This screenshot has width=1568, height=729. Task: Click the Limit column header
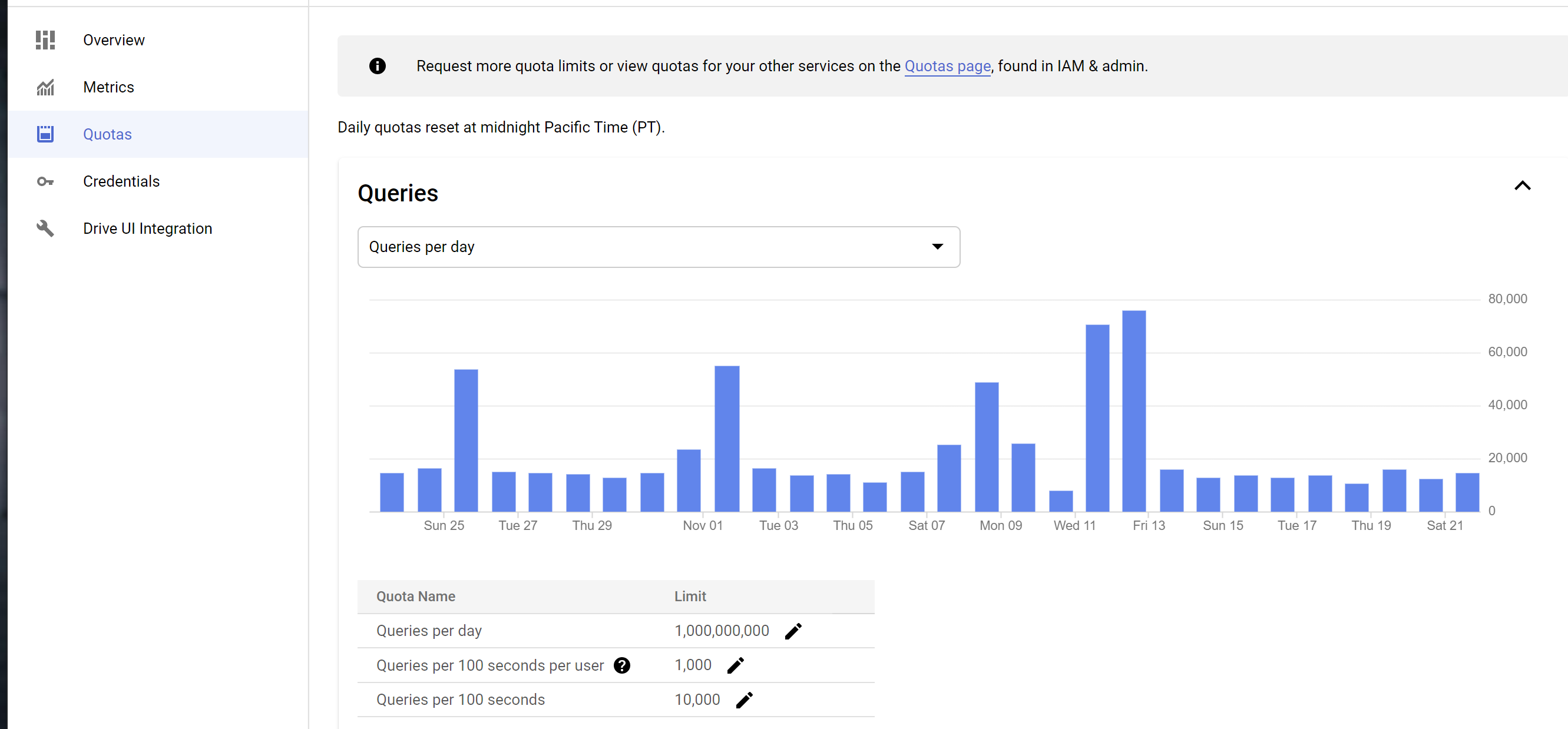pyautogui.click(x=690, y=597)
